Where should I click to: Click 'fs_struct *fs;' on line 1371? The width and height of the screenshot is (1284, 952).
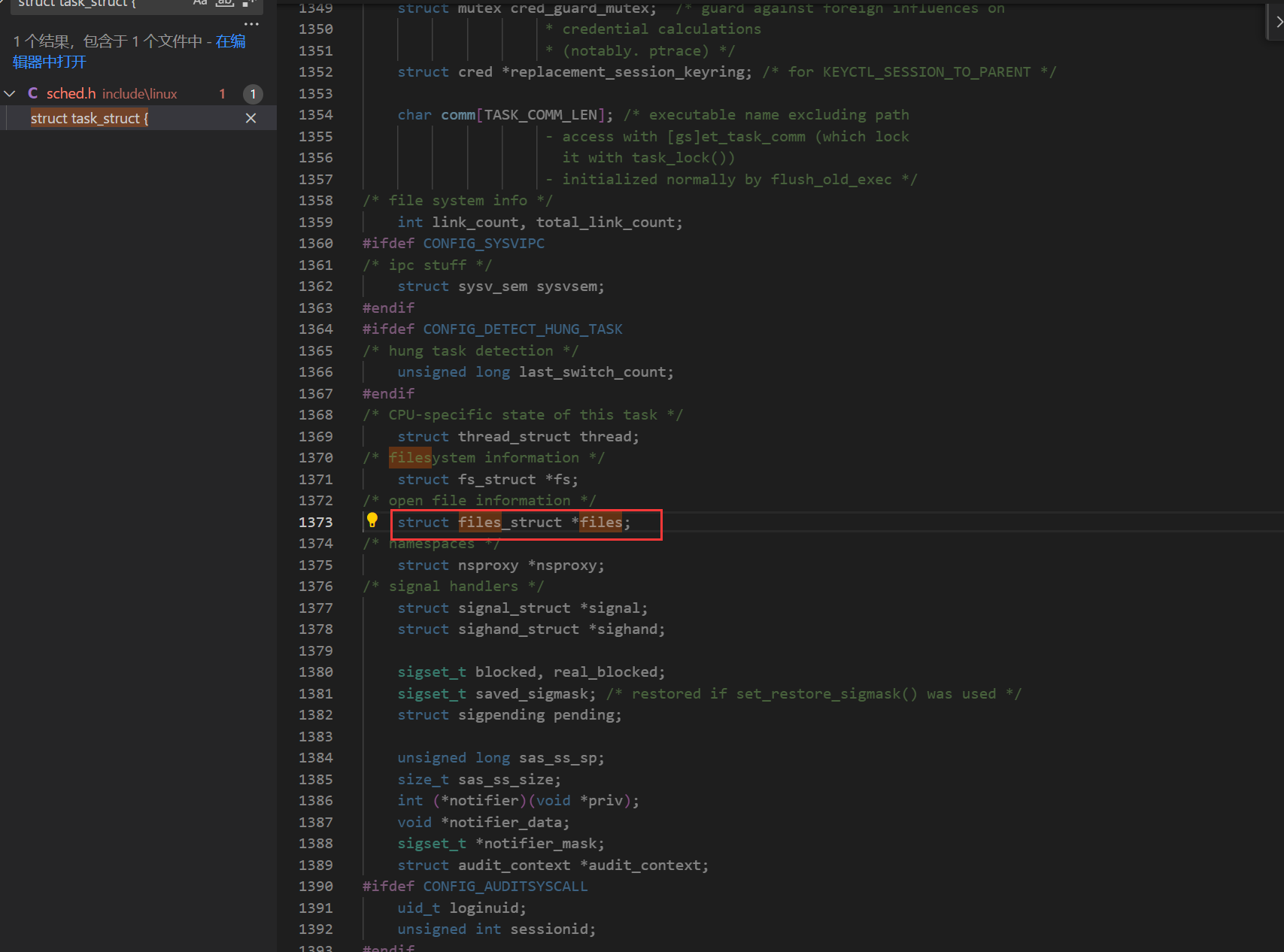518,480
